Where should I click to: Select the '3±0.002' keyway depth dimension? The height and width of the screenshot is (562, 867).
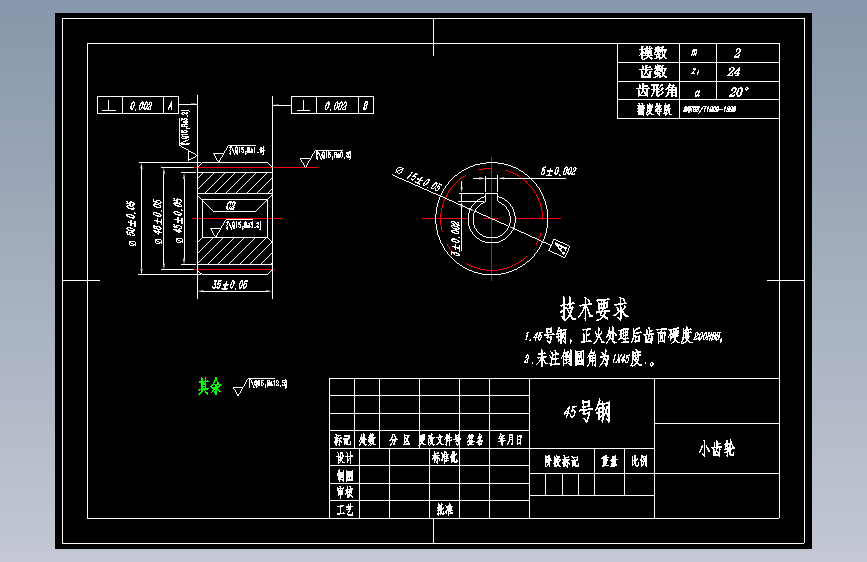click(x=456, y=238)
